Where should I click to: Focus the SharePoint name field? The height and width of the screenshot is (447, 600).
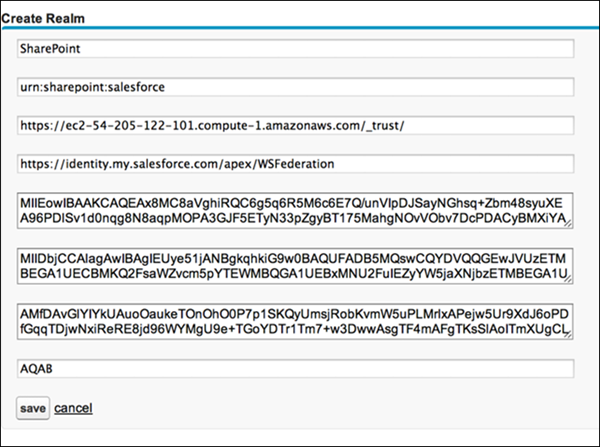click(x=295, y=49)
